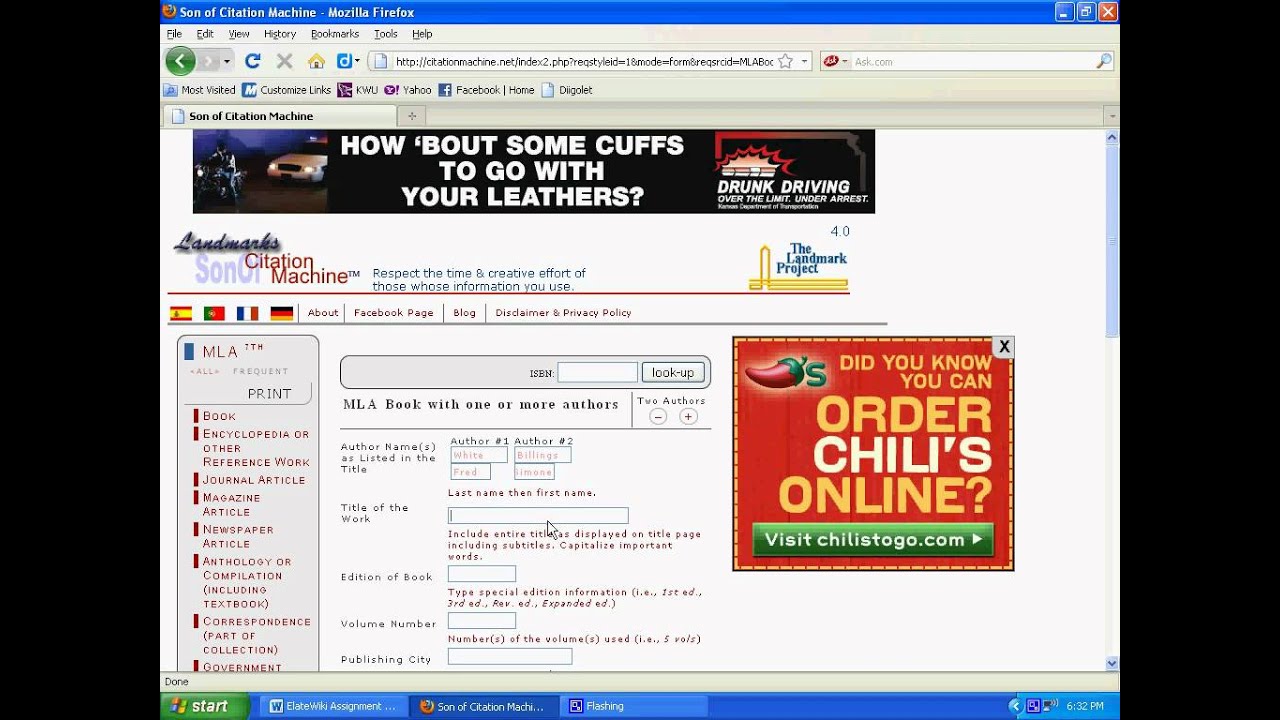Viewport: 1280px width, 720px height.
Task: Click the Son of Citation Machine logo
Action: pyautogui.click(x=267, y=260)
